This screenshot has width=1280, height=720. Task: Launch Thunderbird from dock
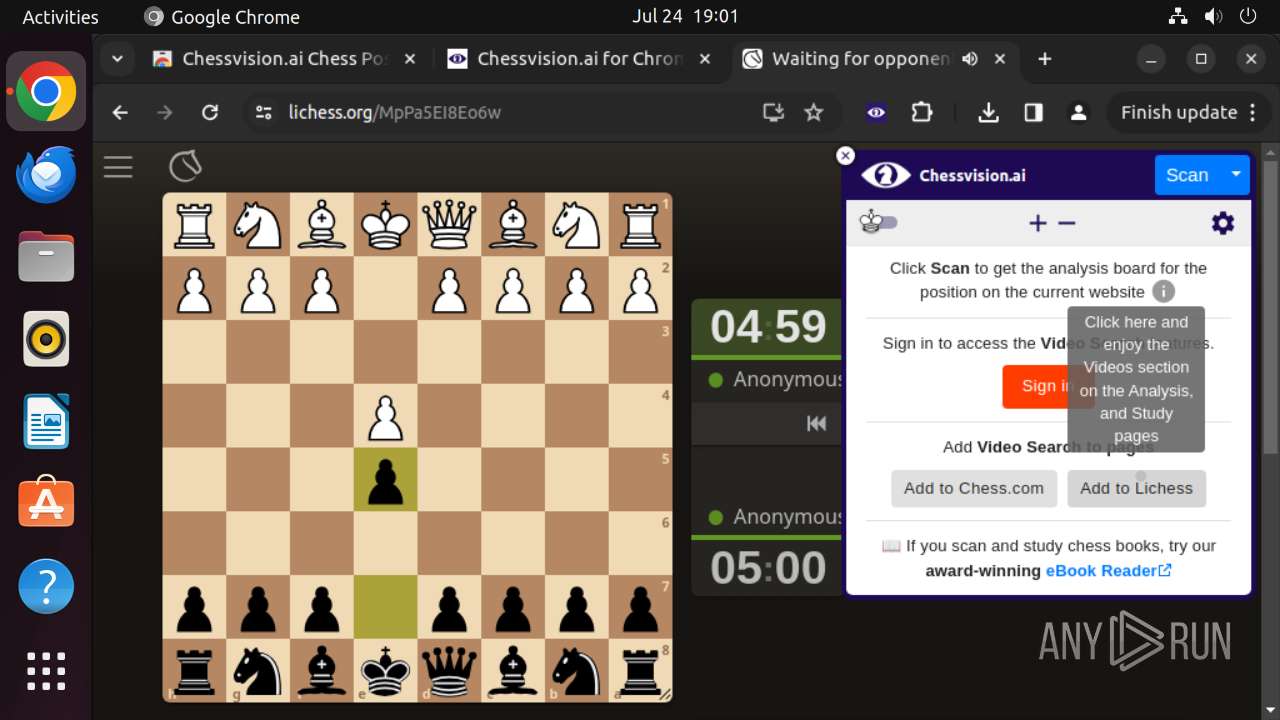(x=46, y=175)
